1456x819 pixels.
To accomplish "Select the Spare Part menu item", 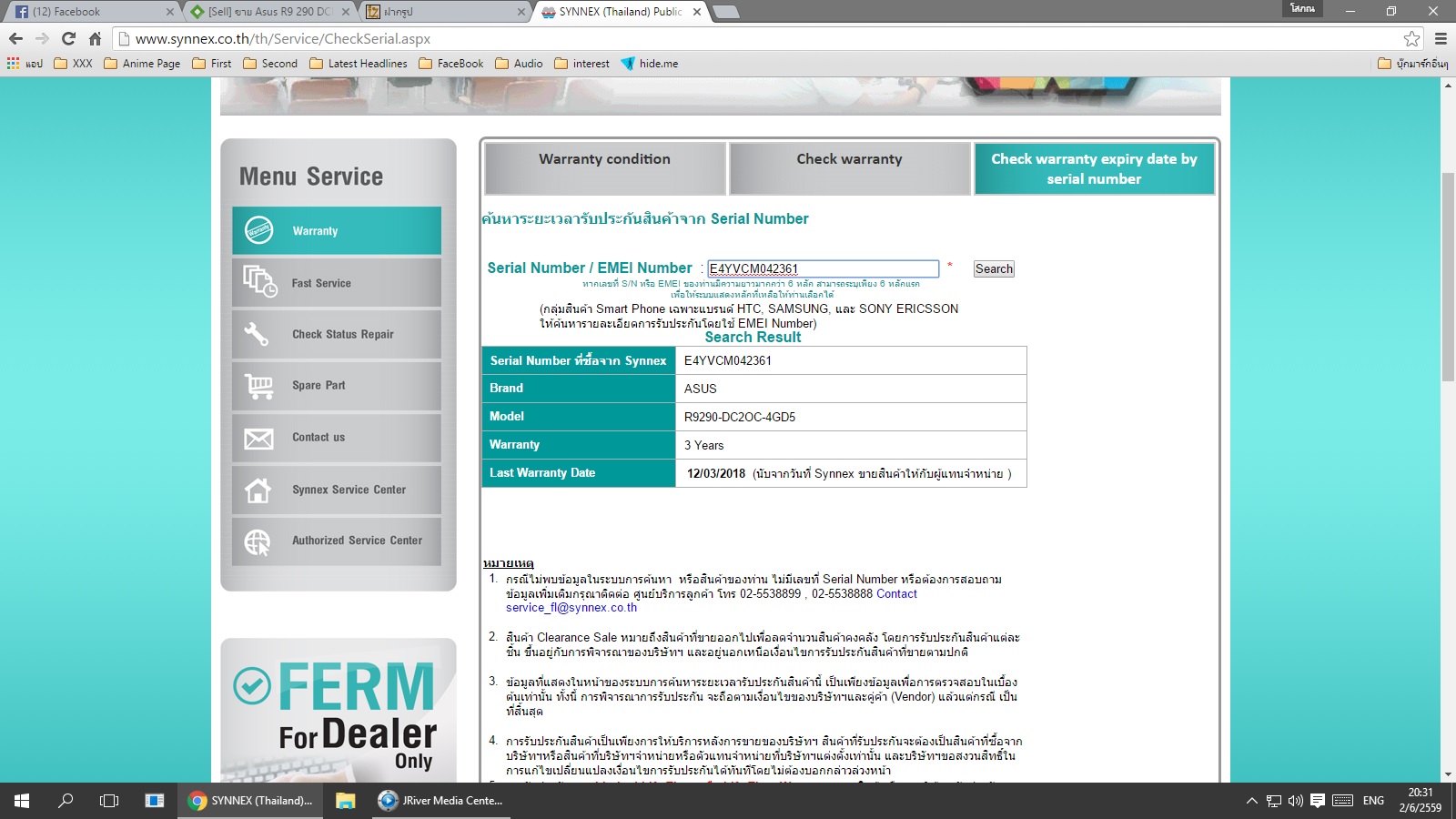I will 337,386.
